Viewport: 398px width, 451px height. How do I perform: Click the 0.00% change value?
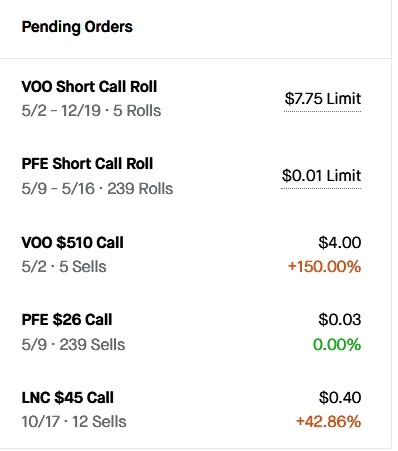pyautogui.click(x=337, y=344)
